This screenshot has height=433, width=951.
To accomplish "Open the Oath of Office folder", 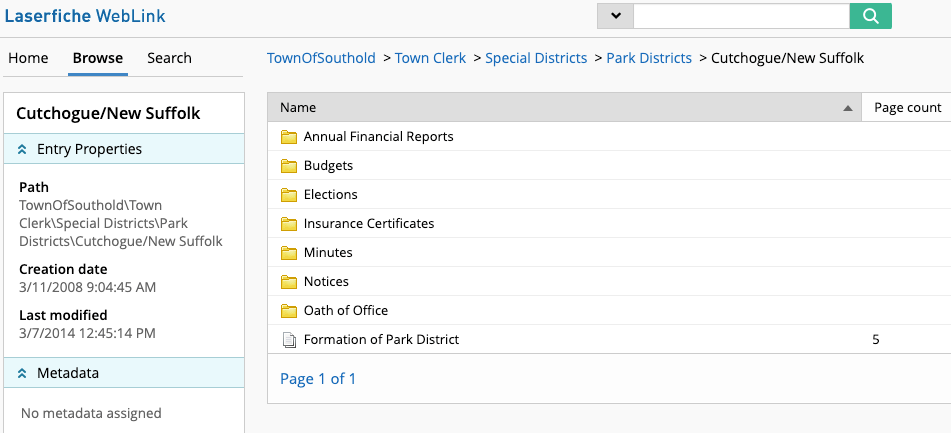I will point(345,311).
